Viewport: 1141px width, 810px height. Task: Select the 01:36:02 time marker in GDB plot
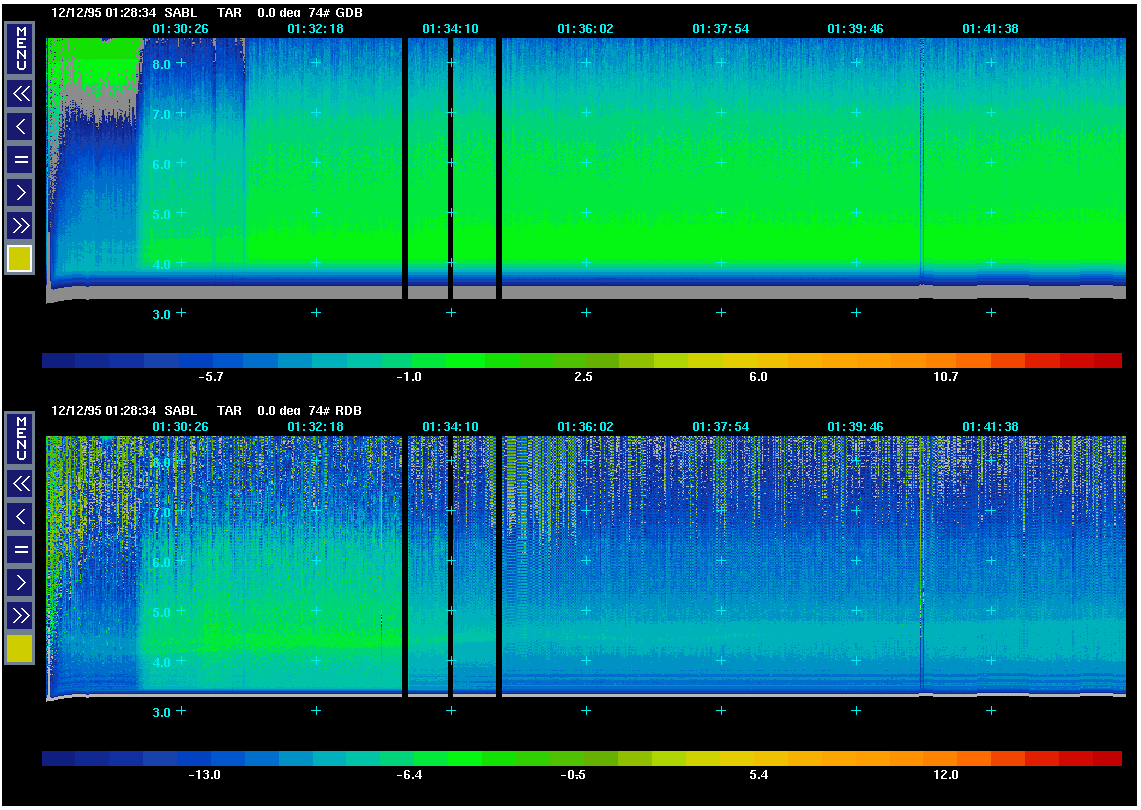[585, 29]
